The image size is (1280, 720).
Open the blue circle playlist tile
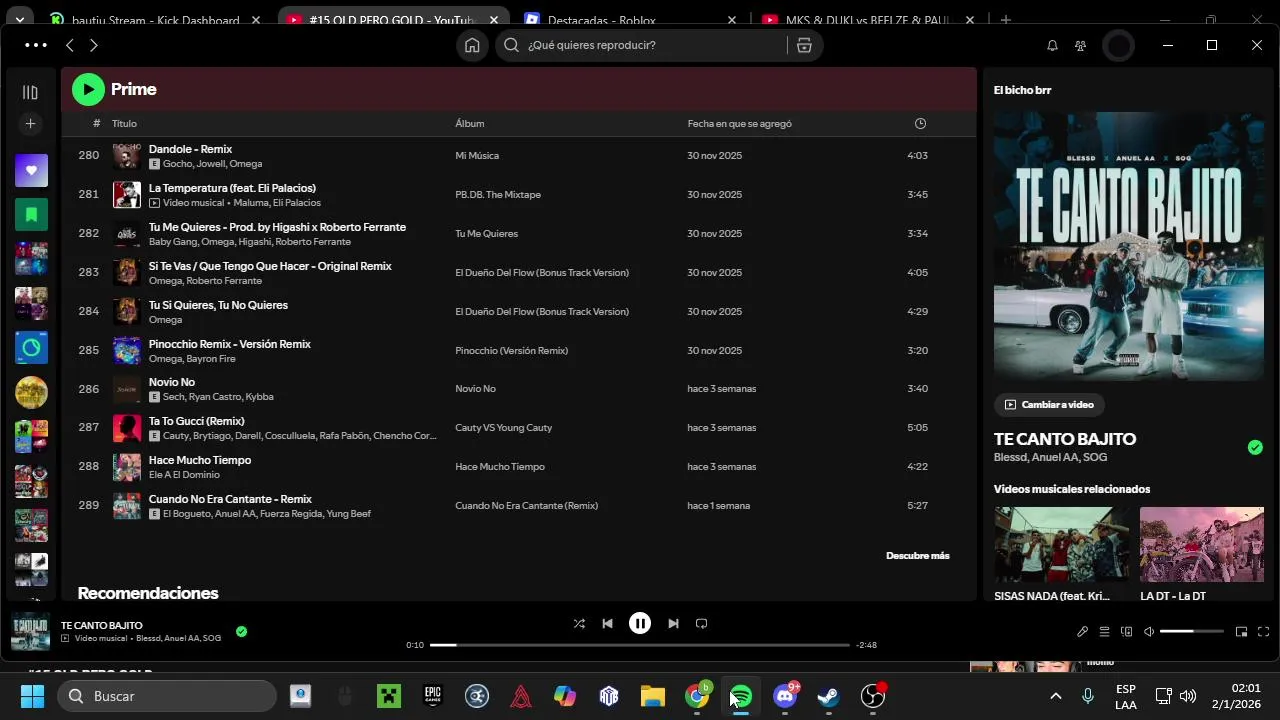(x=31, y=347)
